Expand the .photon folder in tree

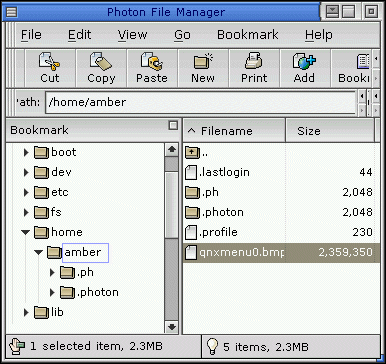(x=52, y=293)
